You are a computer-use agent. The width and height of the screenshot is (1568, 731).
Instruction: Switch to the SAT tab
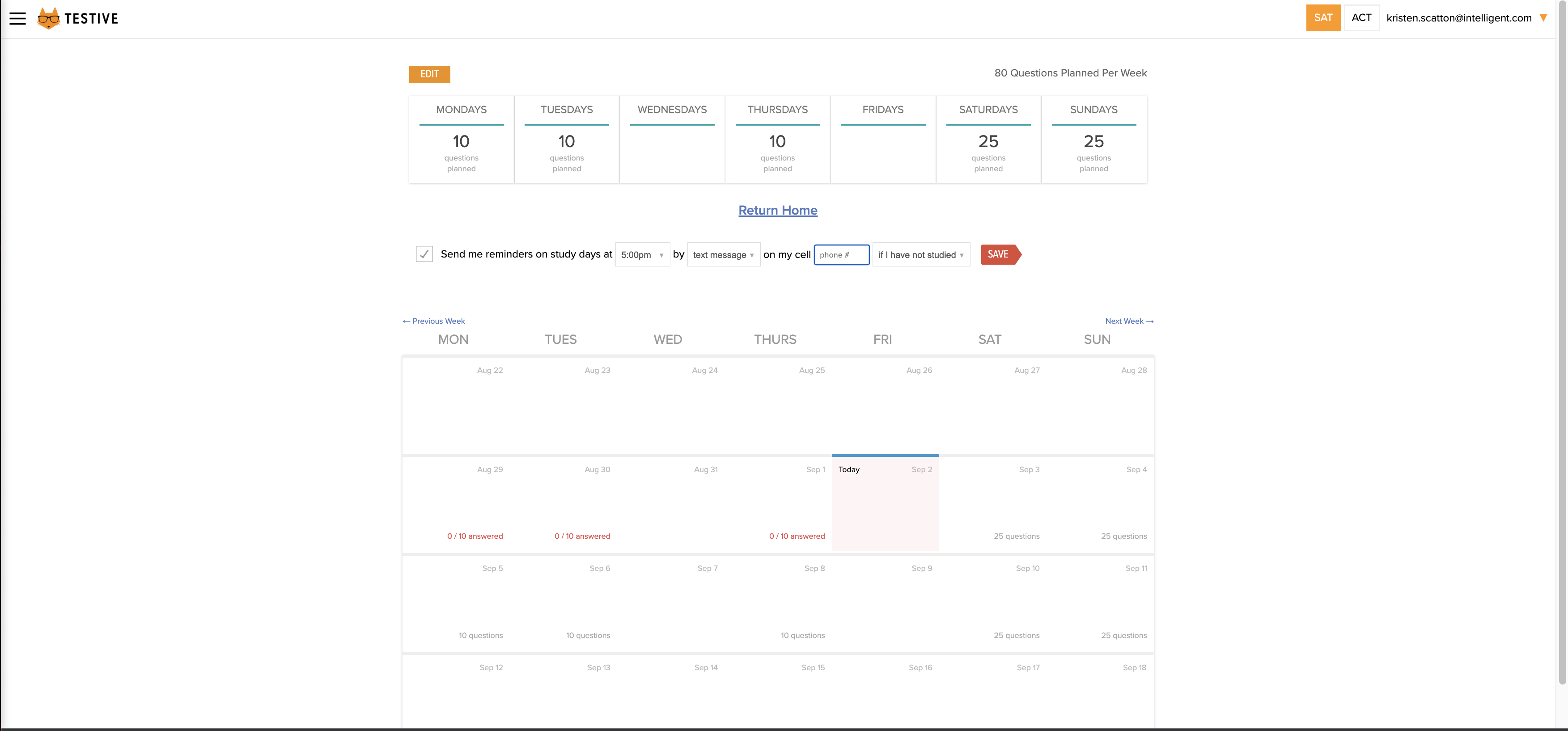point(1323,17)
